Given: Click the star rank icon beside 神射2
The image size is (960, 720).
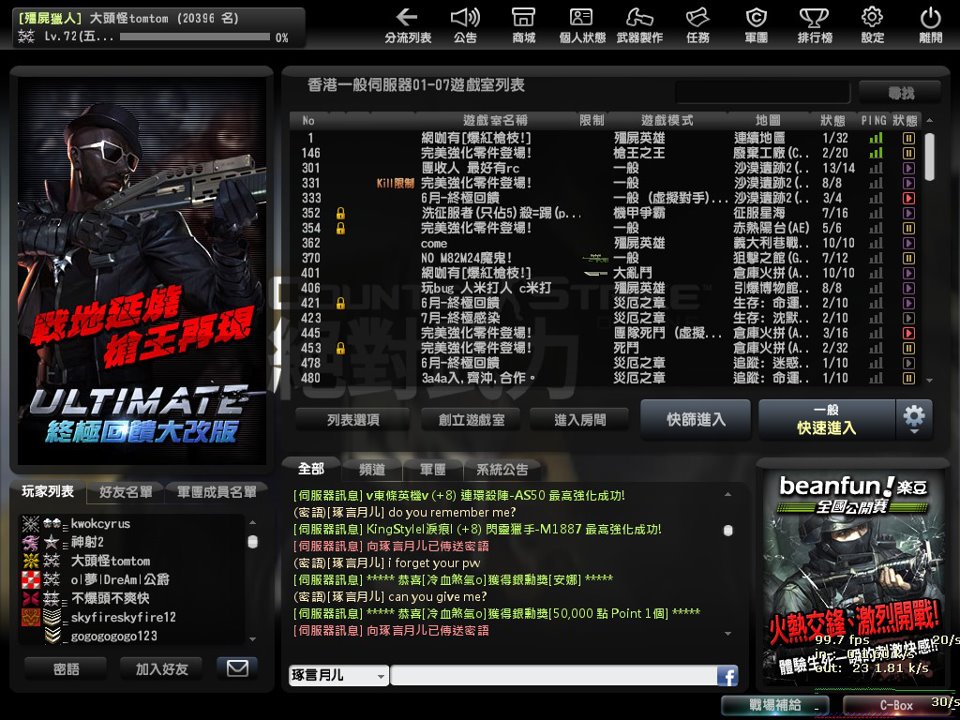Looking at the screenshot, I should (51, 542).
